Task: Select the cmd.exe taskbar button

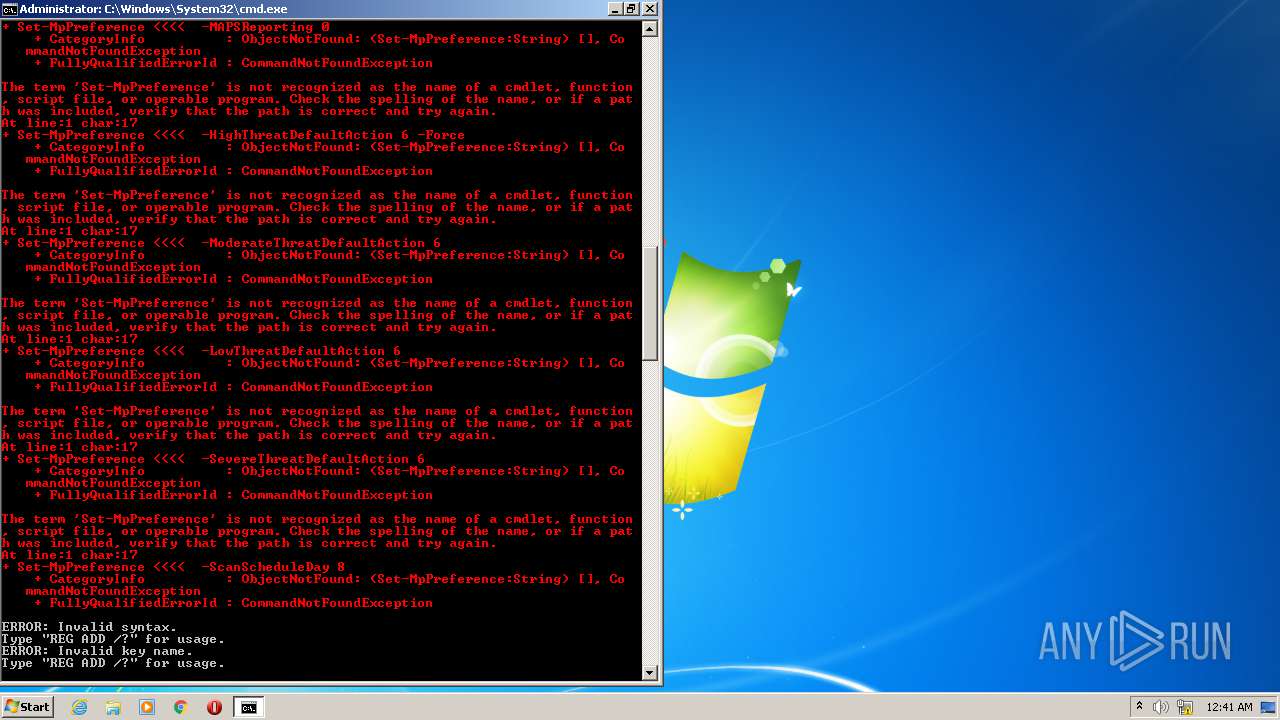Action: 249,707
